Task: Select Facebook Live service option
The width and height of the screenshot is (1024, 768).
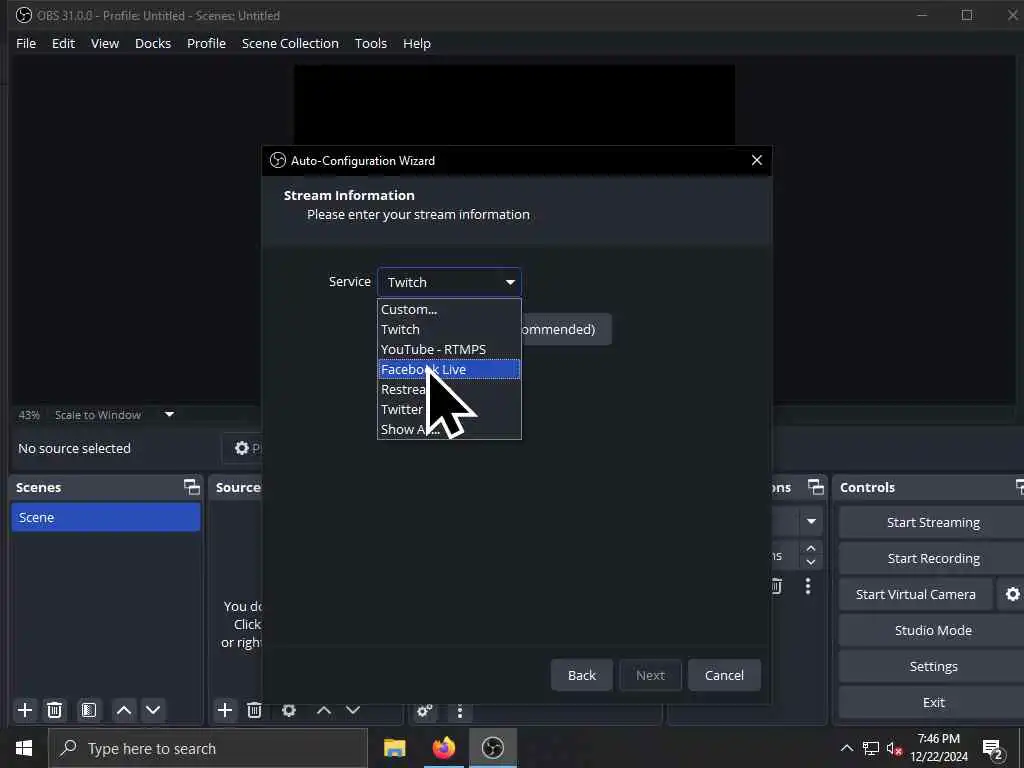Action: [x=449, y=369]
